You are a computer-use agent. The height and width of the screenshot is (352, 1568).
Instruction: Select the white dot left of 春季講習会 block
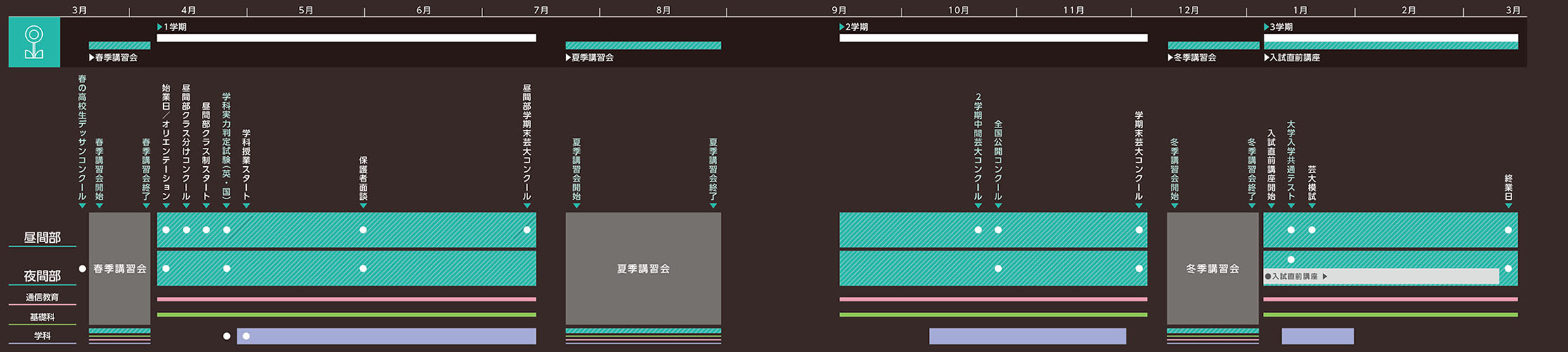click(x=82, y=268)
